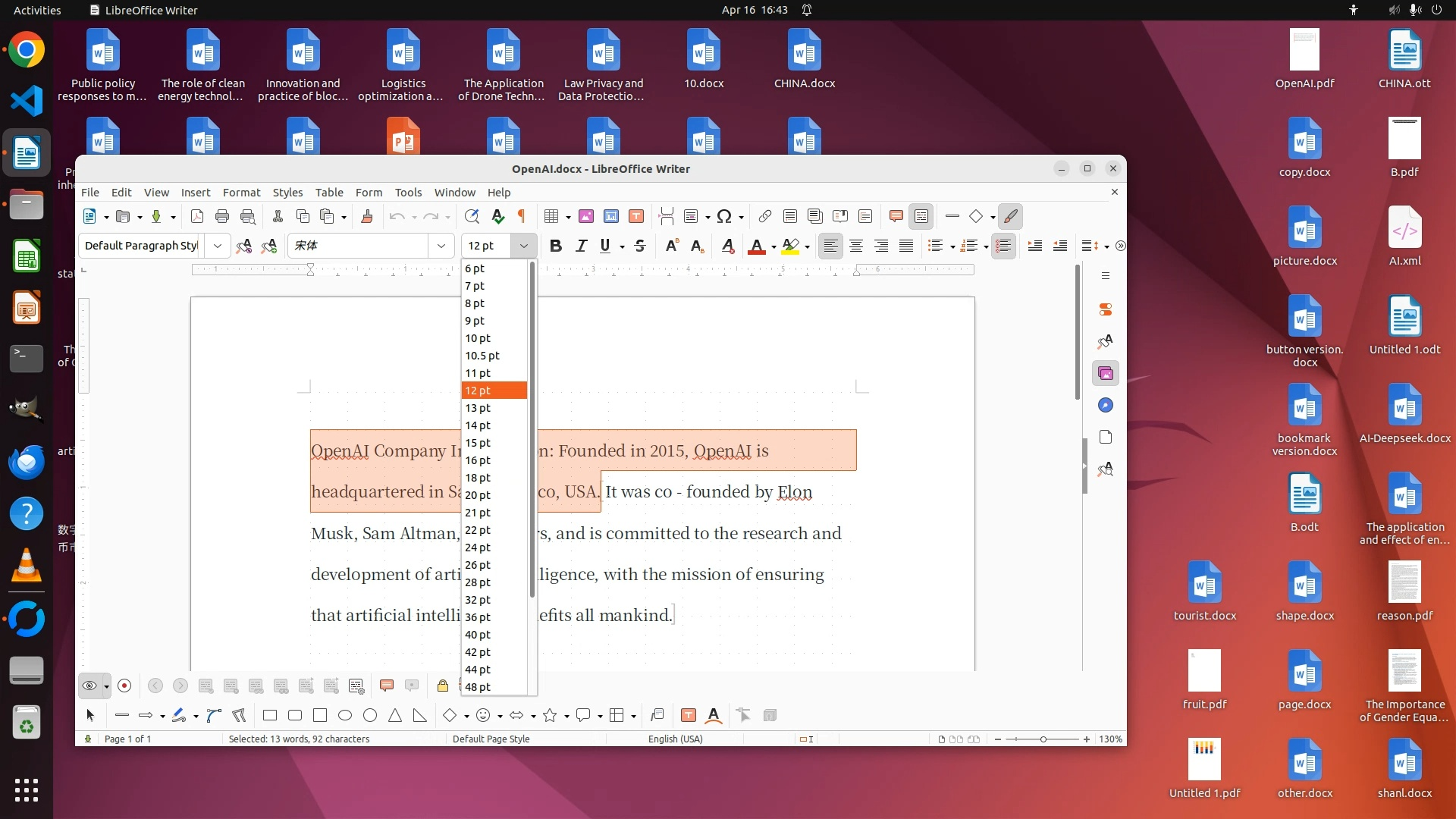Click the Clear Direct Formatting icon
Image resolution: width=1456 pixels, height=819 pixels.
coord(727,246)
